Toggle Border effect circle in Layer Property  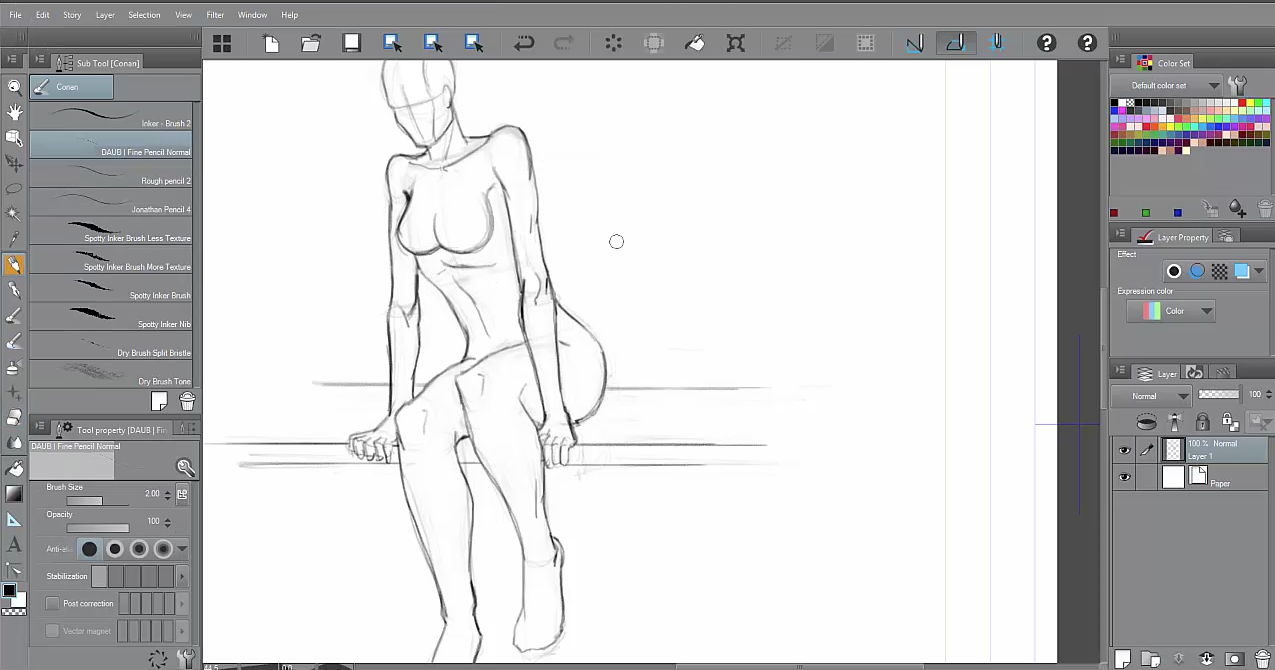[x=1174, y=271]
